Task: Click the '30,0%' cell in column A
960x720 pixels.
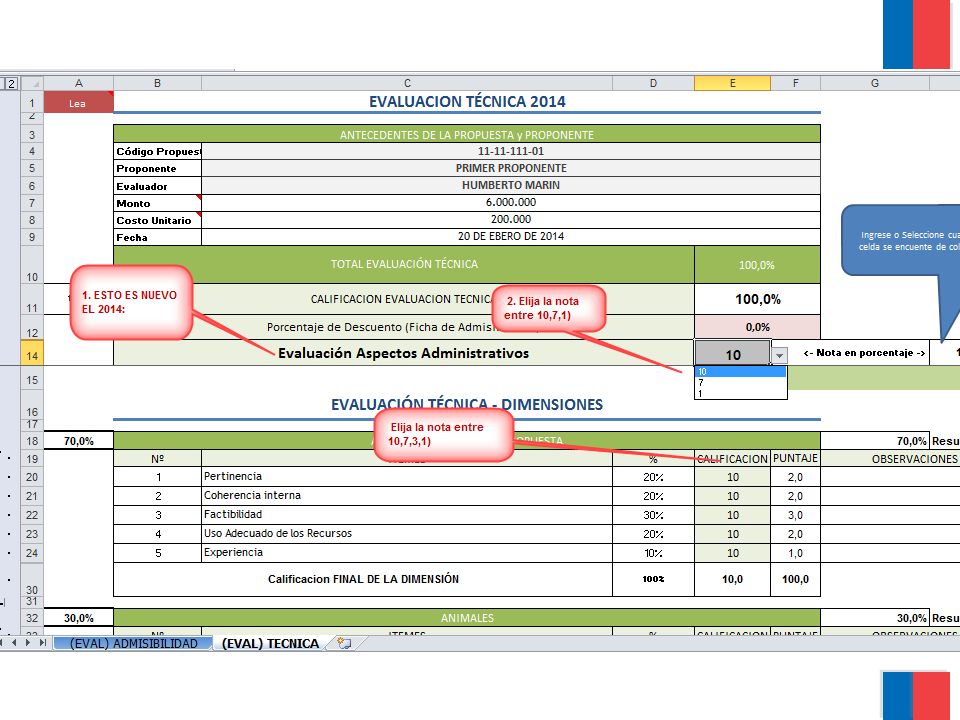Action: click(x=78, y=618)
